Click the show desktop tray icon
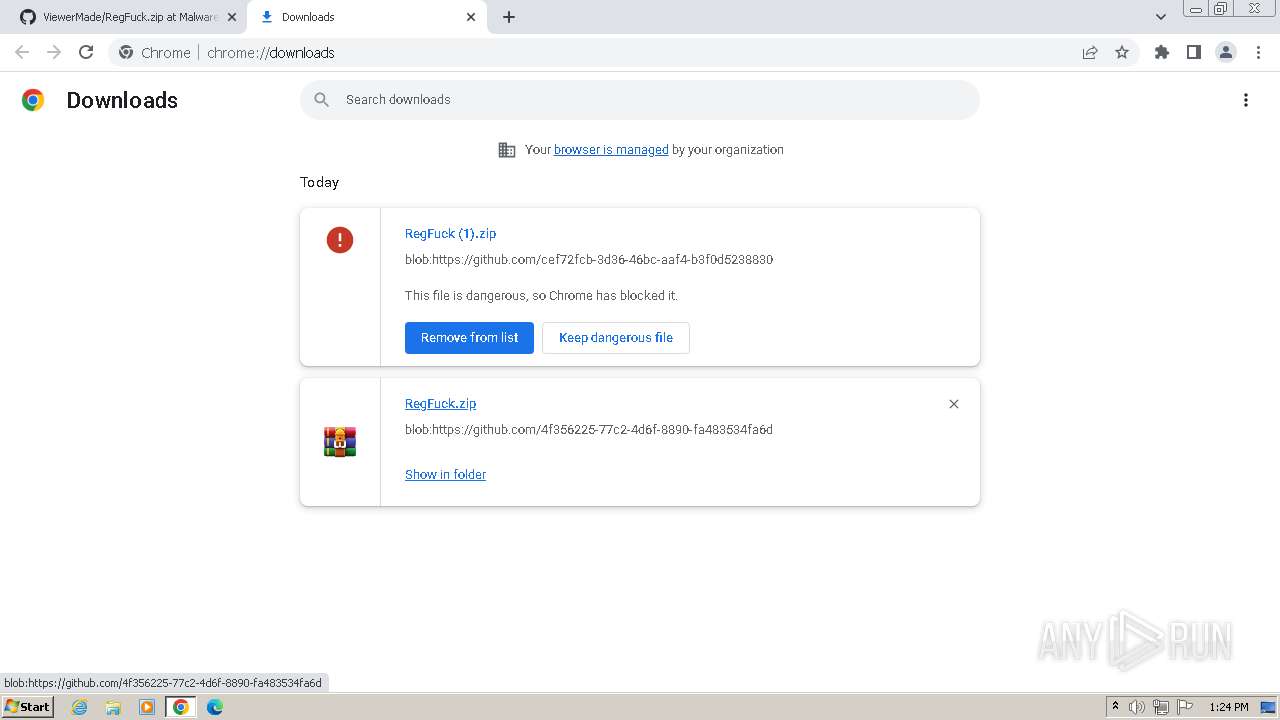Image resolution: width=1280 pixels, height=720 pixels. [x=1268, y=707]
